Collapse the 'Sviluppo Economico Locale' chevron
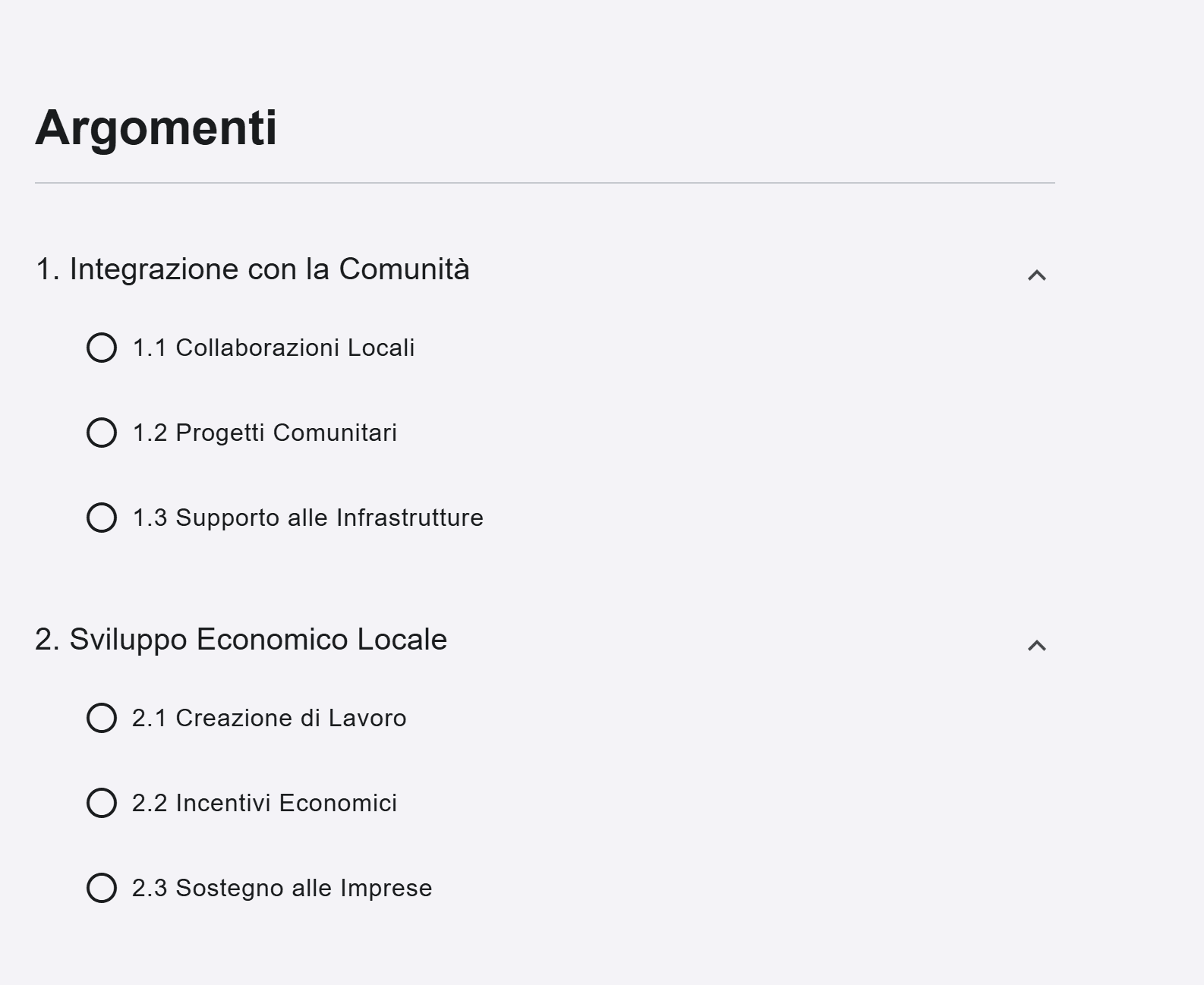 [1036, 645]
